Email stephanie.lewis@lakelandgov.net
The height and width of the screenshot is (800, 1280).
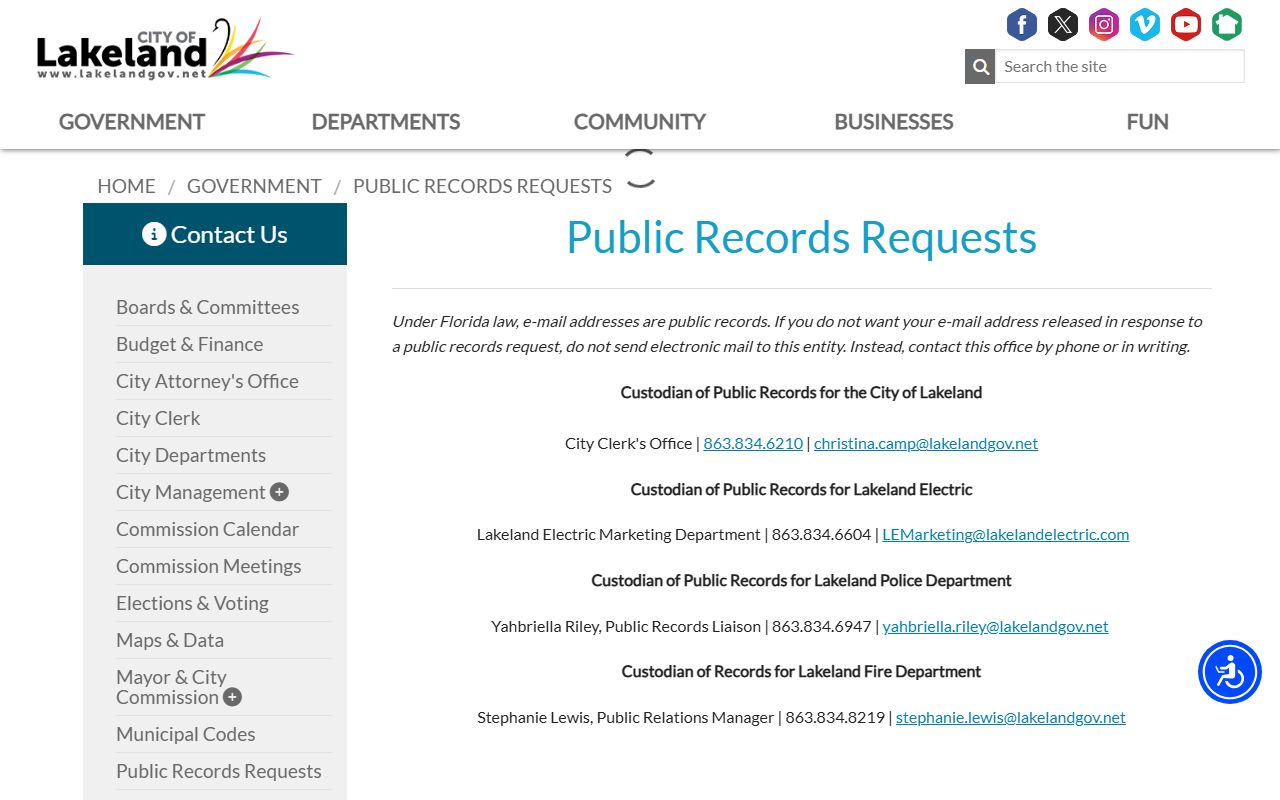[1011, 717]
